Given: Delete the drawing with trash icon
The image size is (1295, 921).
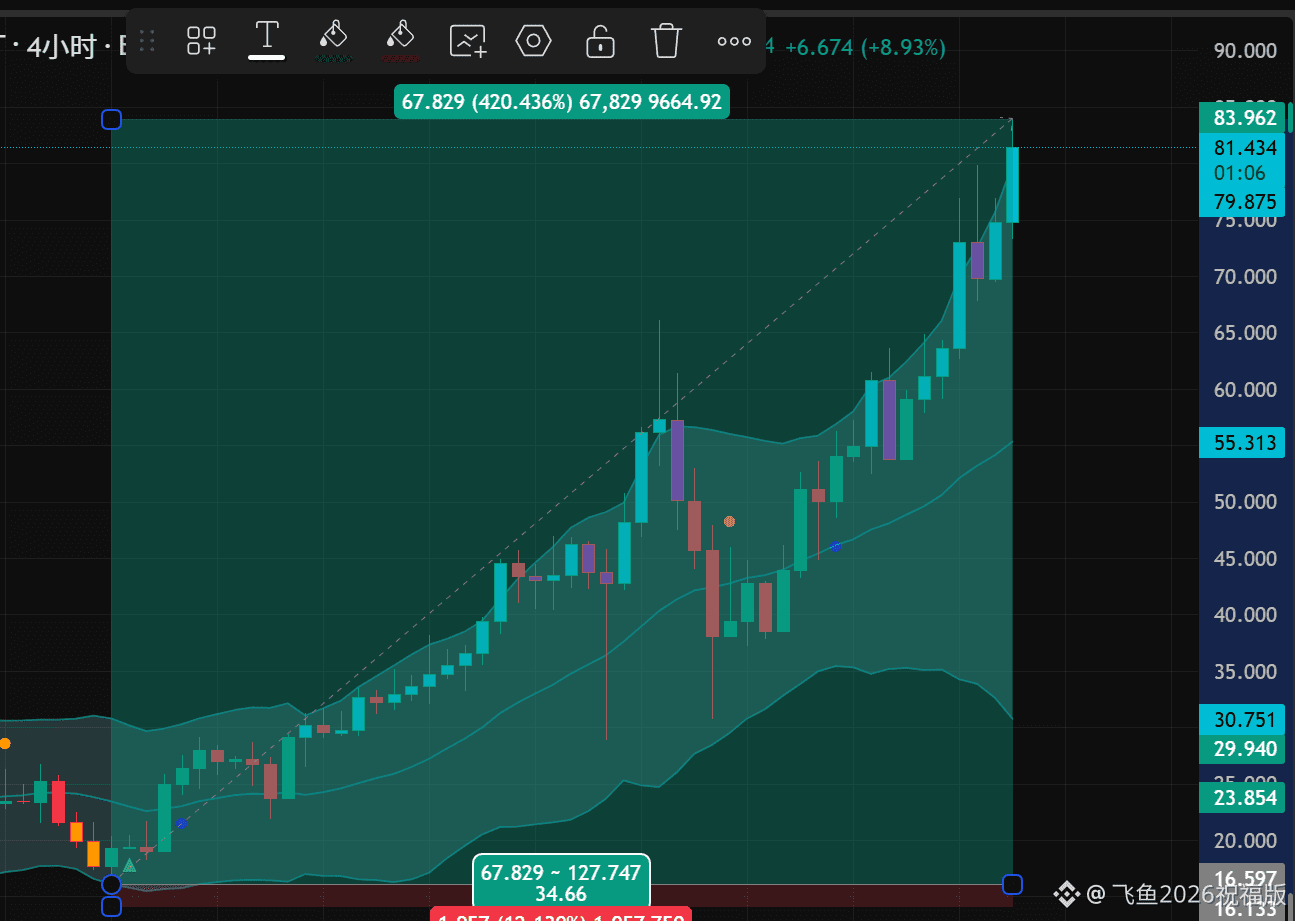Looking at the screenshot, I should [x=666, y=41].
